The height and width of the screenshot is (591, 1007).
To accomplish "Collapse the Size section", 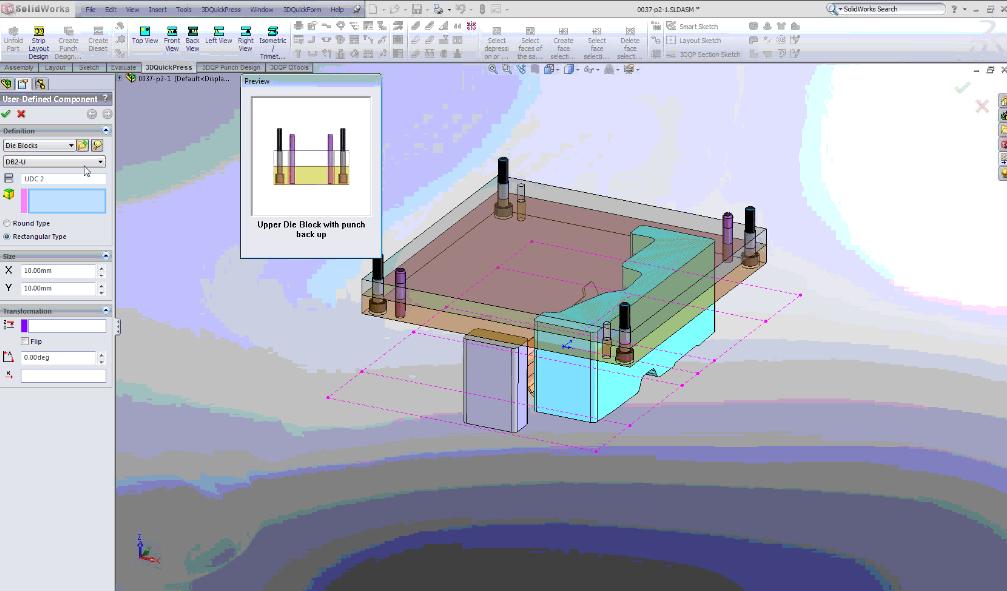I will tap(106, 256).
